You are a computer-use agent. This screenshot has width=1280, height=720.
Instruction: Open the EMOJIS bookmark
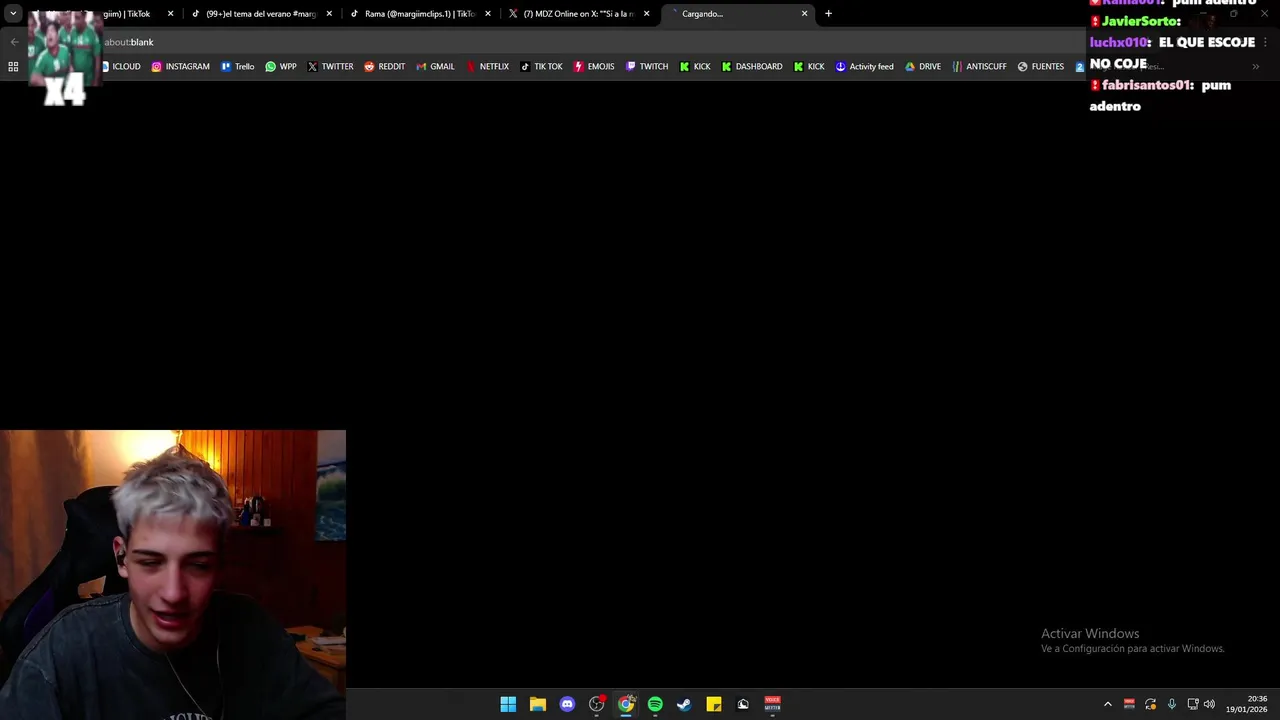594,67
